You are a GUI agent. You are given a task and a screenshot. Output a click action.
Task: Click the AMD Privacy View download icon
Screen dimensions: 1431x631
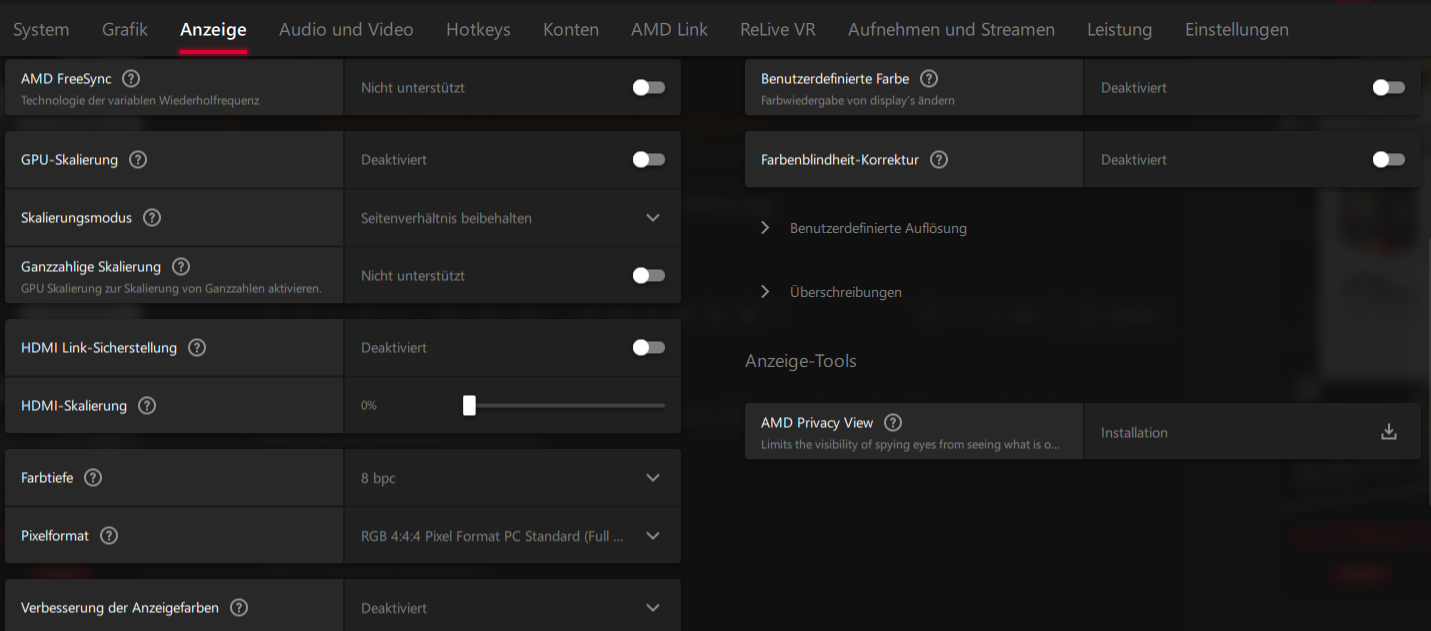click(1388, 431)
